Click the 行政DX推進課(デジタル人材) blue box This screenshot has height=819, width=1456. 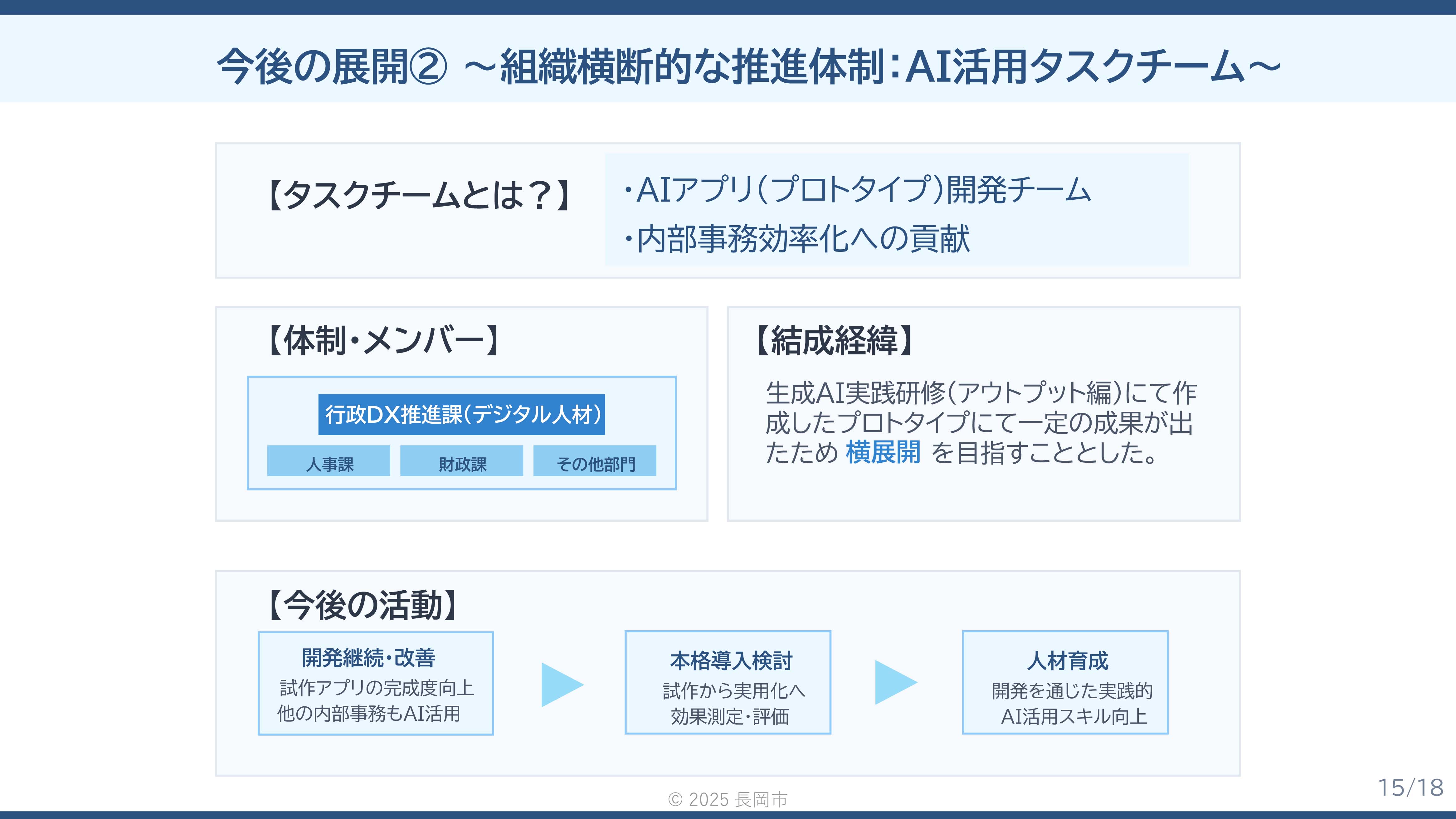(x=461, y=414)
